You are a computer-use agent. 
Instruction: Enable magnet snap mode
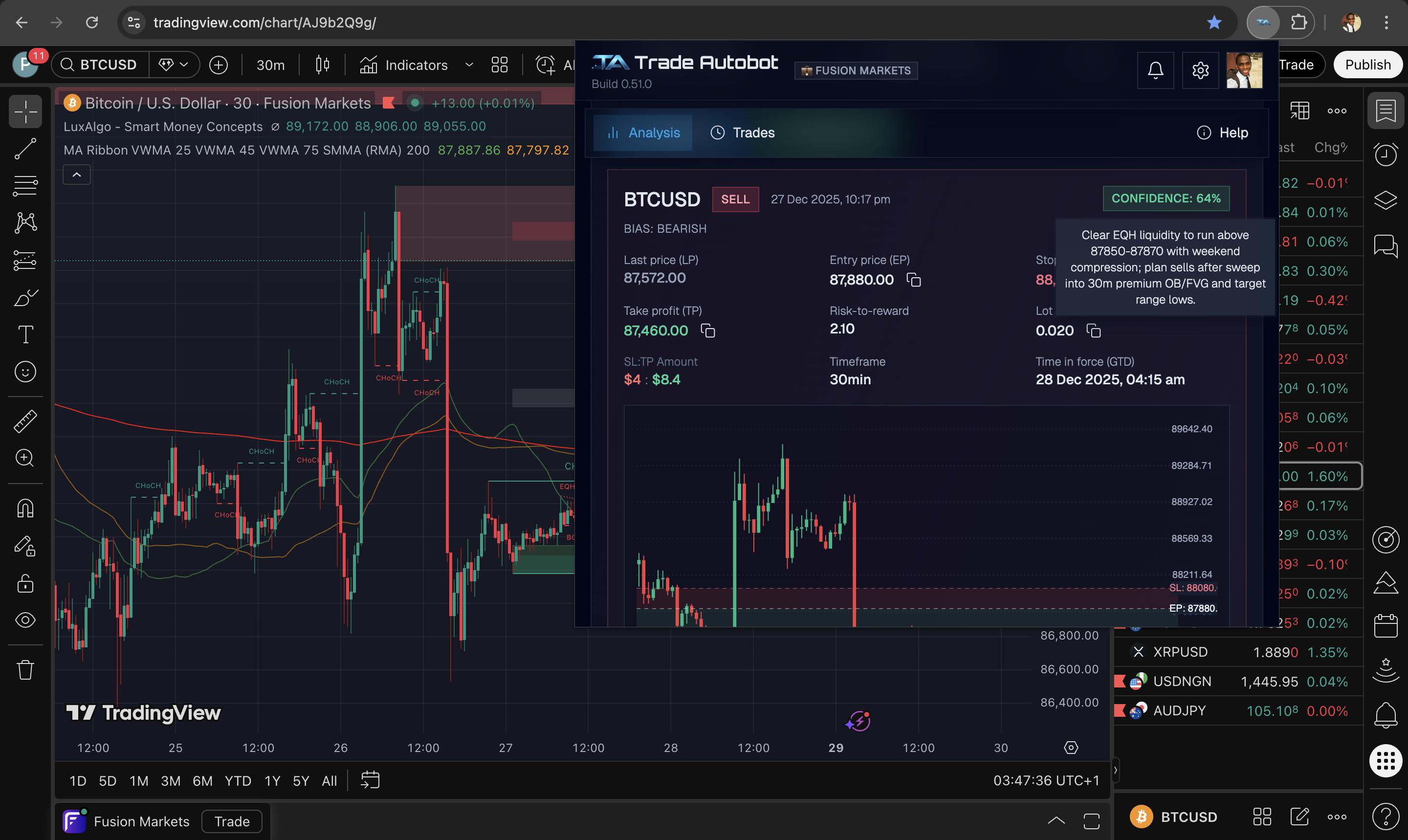coord(25,508)
